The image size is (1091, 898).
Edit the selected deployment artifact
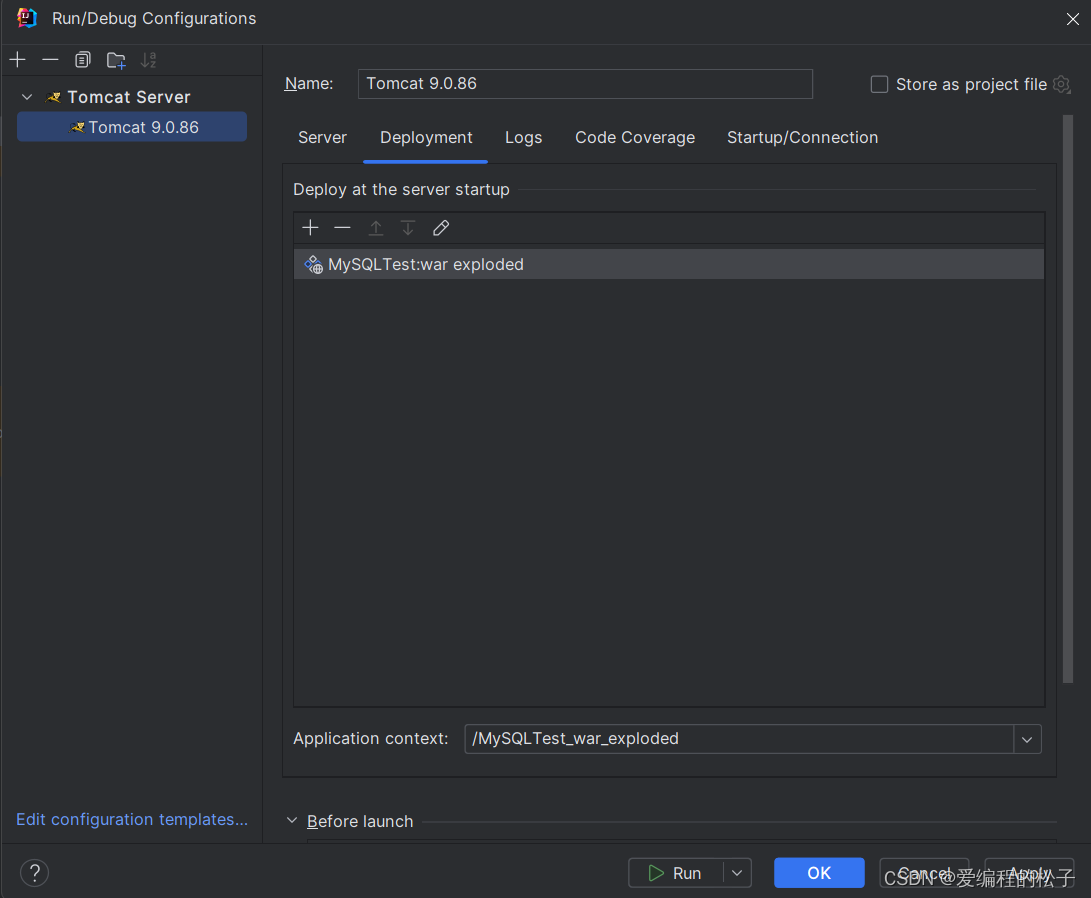click(x=441, y=227)
